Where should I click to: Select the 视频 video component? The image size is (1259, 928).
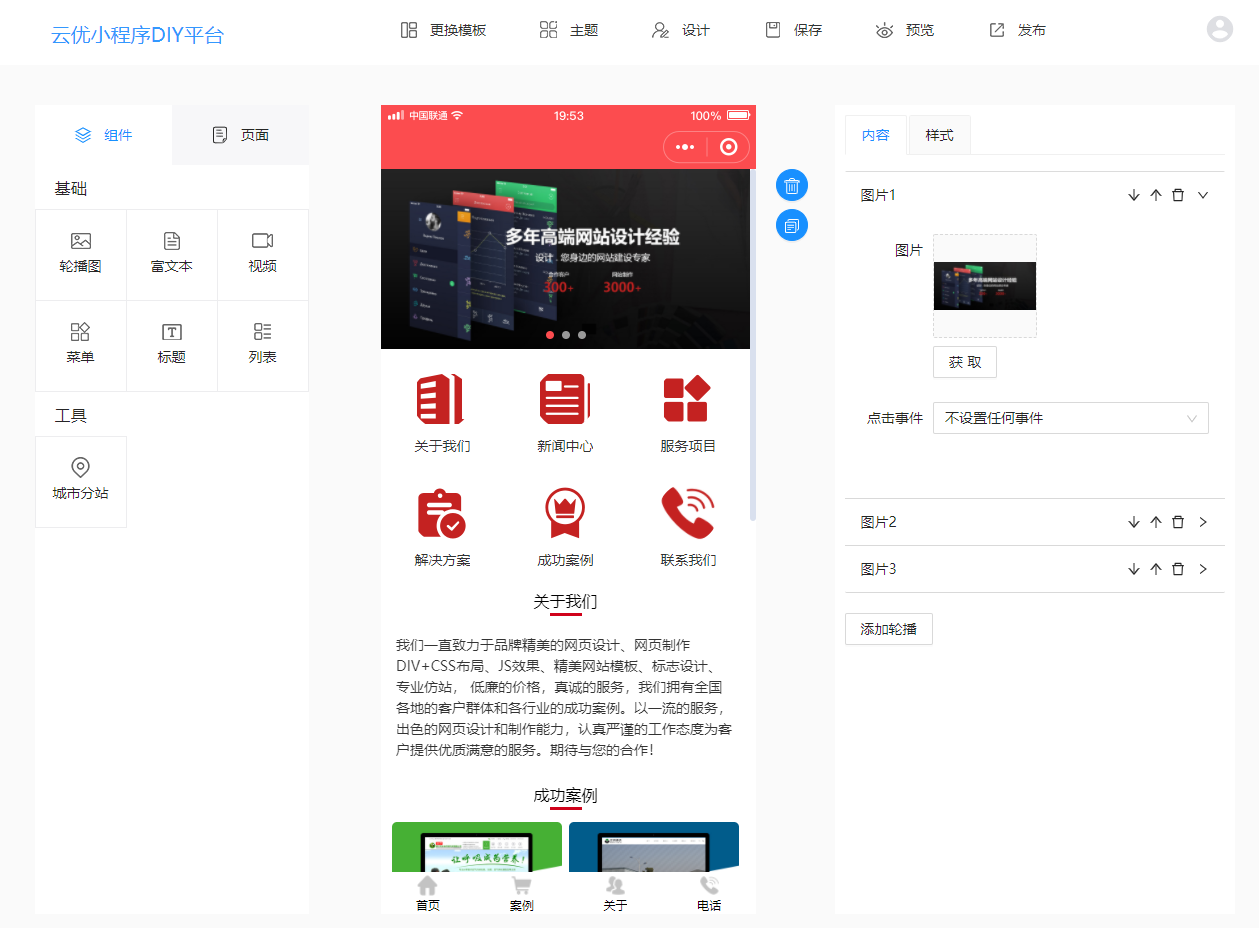tap(263, 255)
